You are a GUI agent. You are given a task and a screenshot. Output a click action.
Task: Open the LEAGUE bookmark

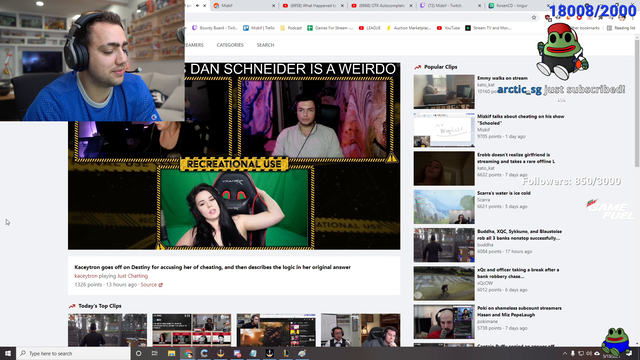click(370, 28)
